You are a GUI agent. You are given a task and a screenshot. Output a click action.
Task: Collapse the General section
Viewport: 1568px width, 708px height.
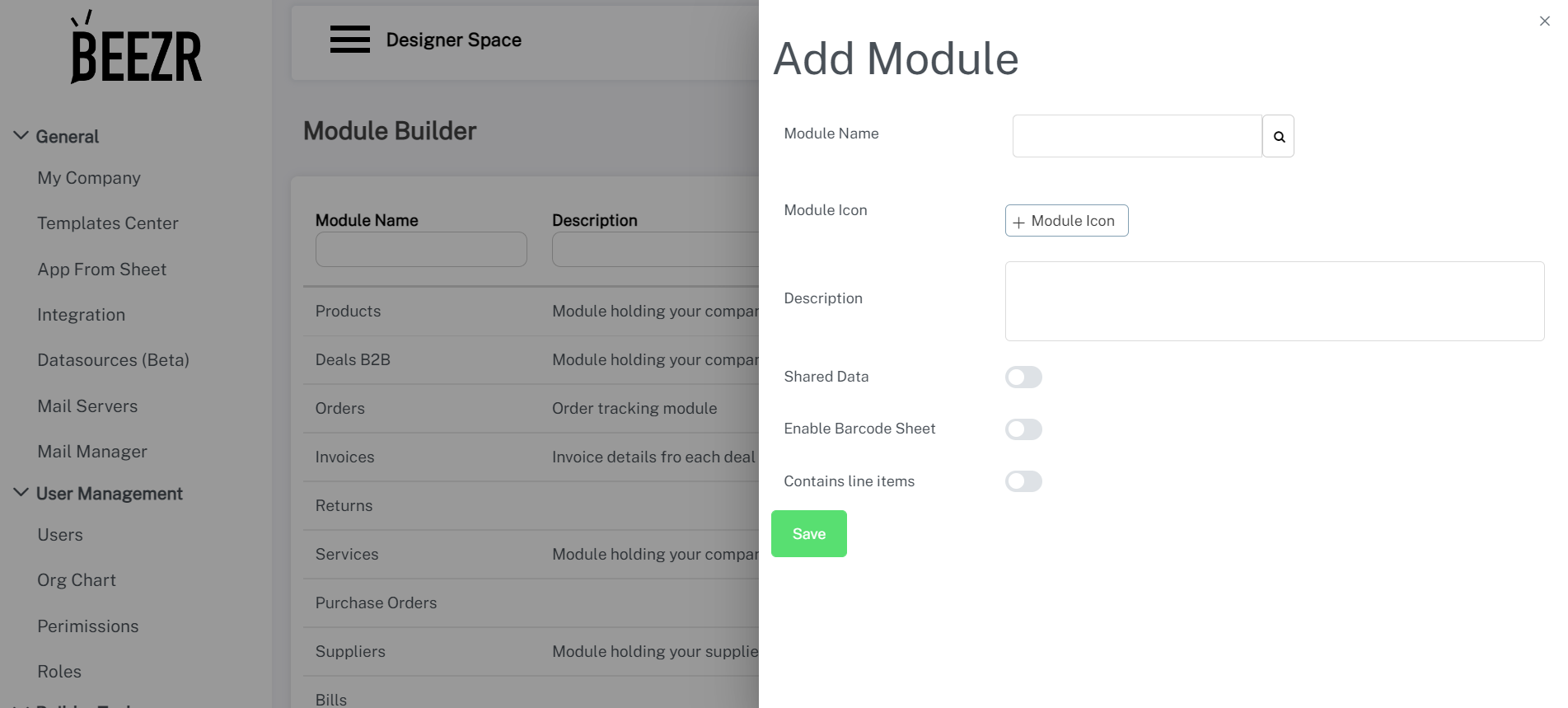point(21,136)
